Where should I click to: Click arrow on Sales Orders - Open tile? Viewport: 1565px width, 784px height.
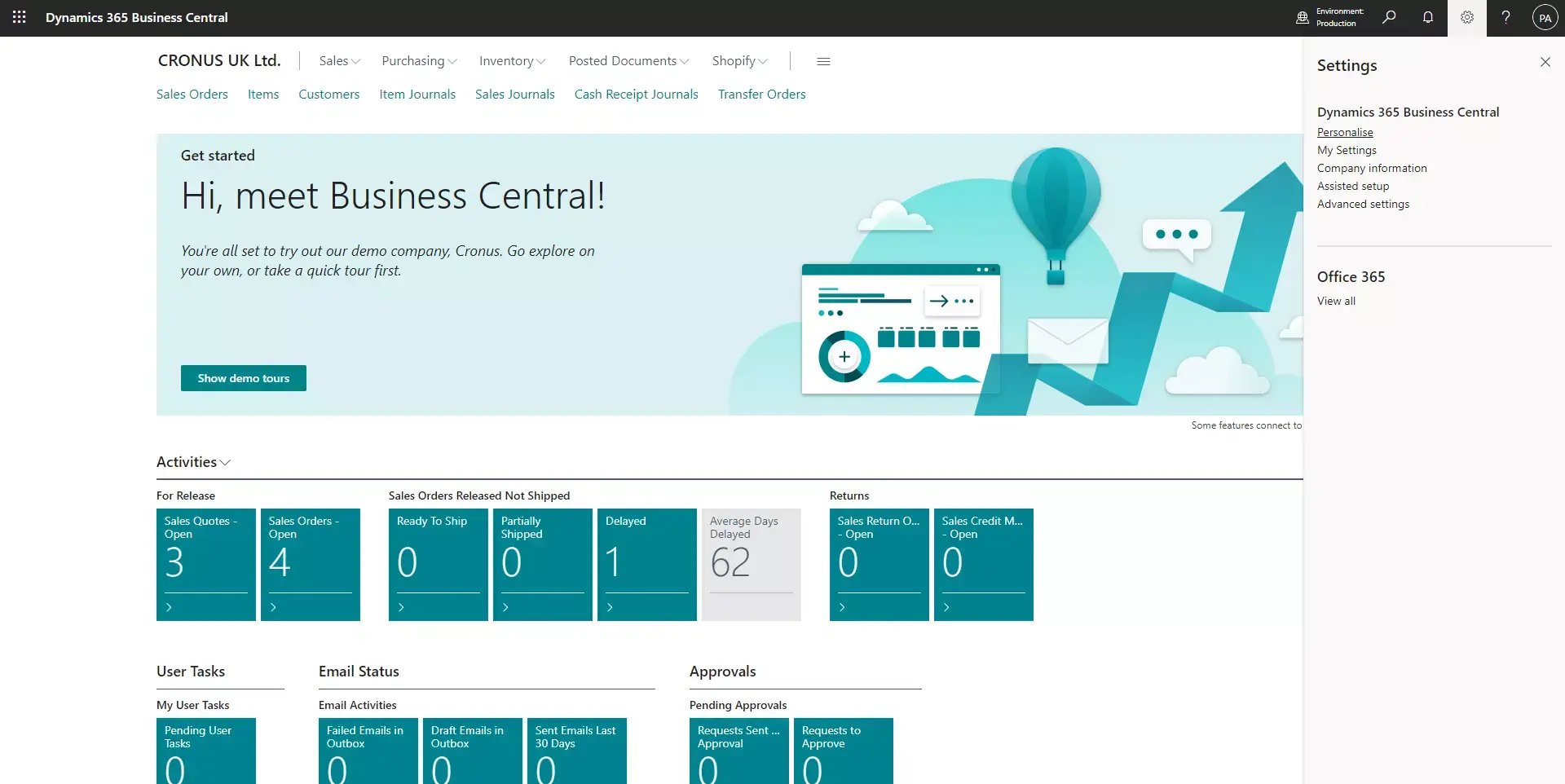[x=273, y=607]
